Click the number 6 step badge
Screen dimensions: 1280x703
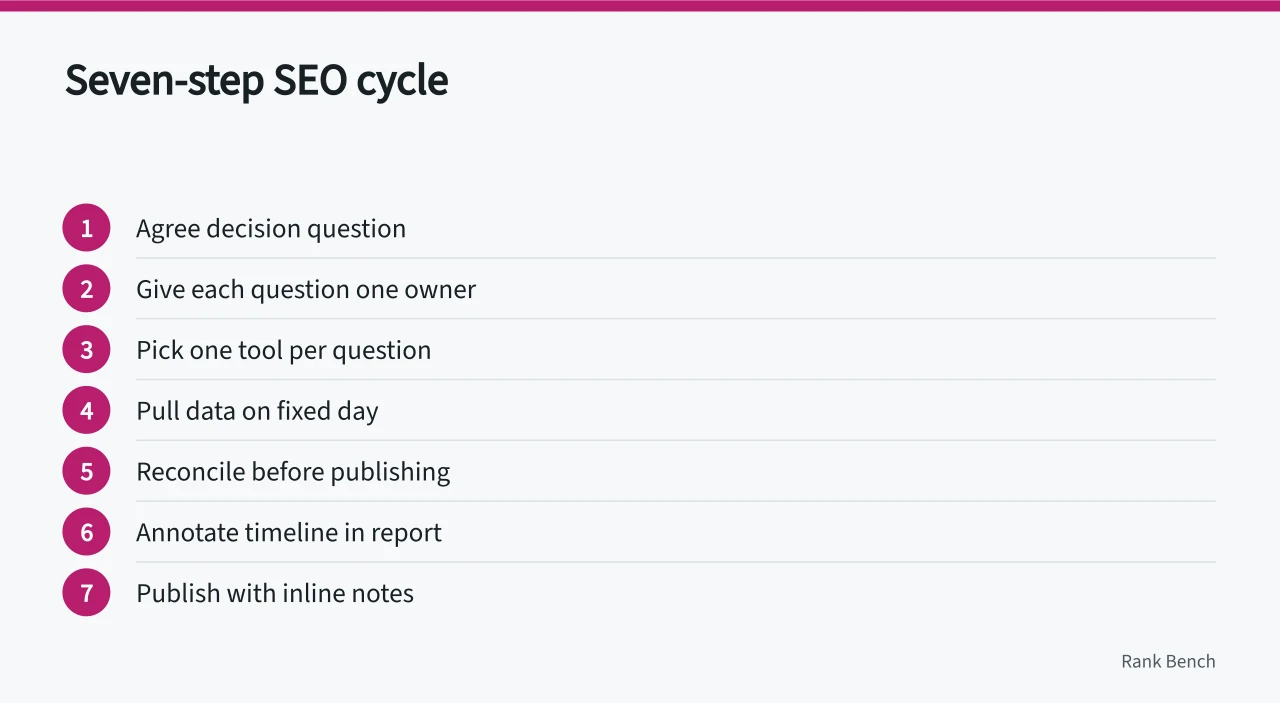[86, 532]
